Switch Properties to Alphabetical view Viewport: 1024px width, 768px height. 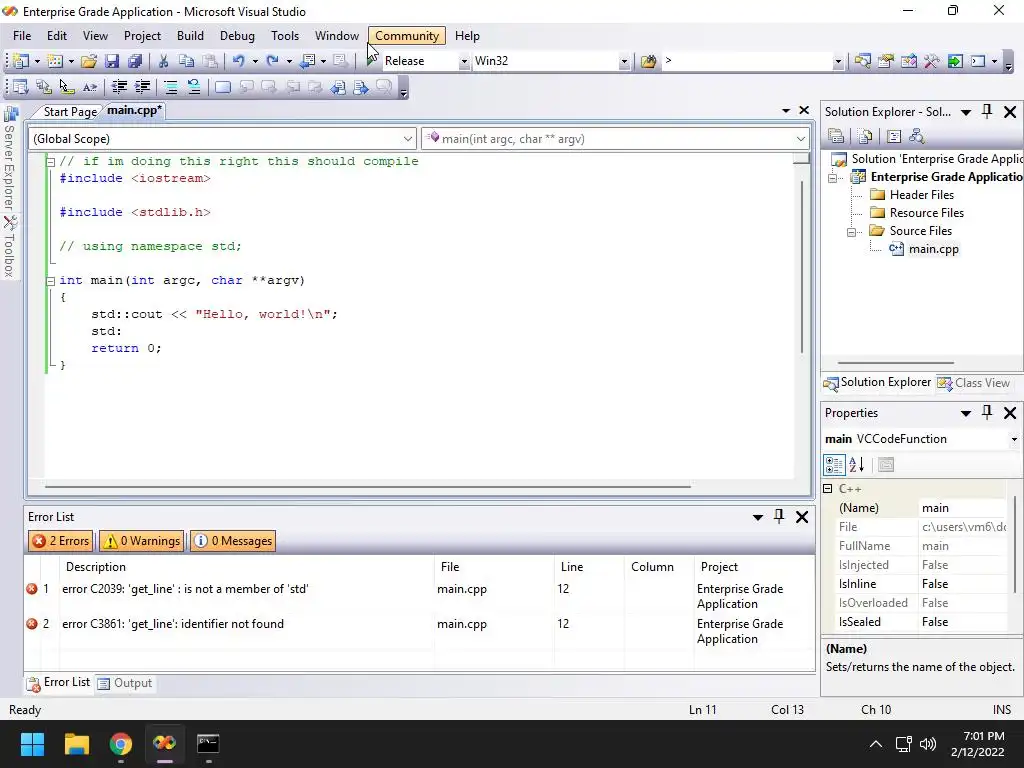[857, 465]
